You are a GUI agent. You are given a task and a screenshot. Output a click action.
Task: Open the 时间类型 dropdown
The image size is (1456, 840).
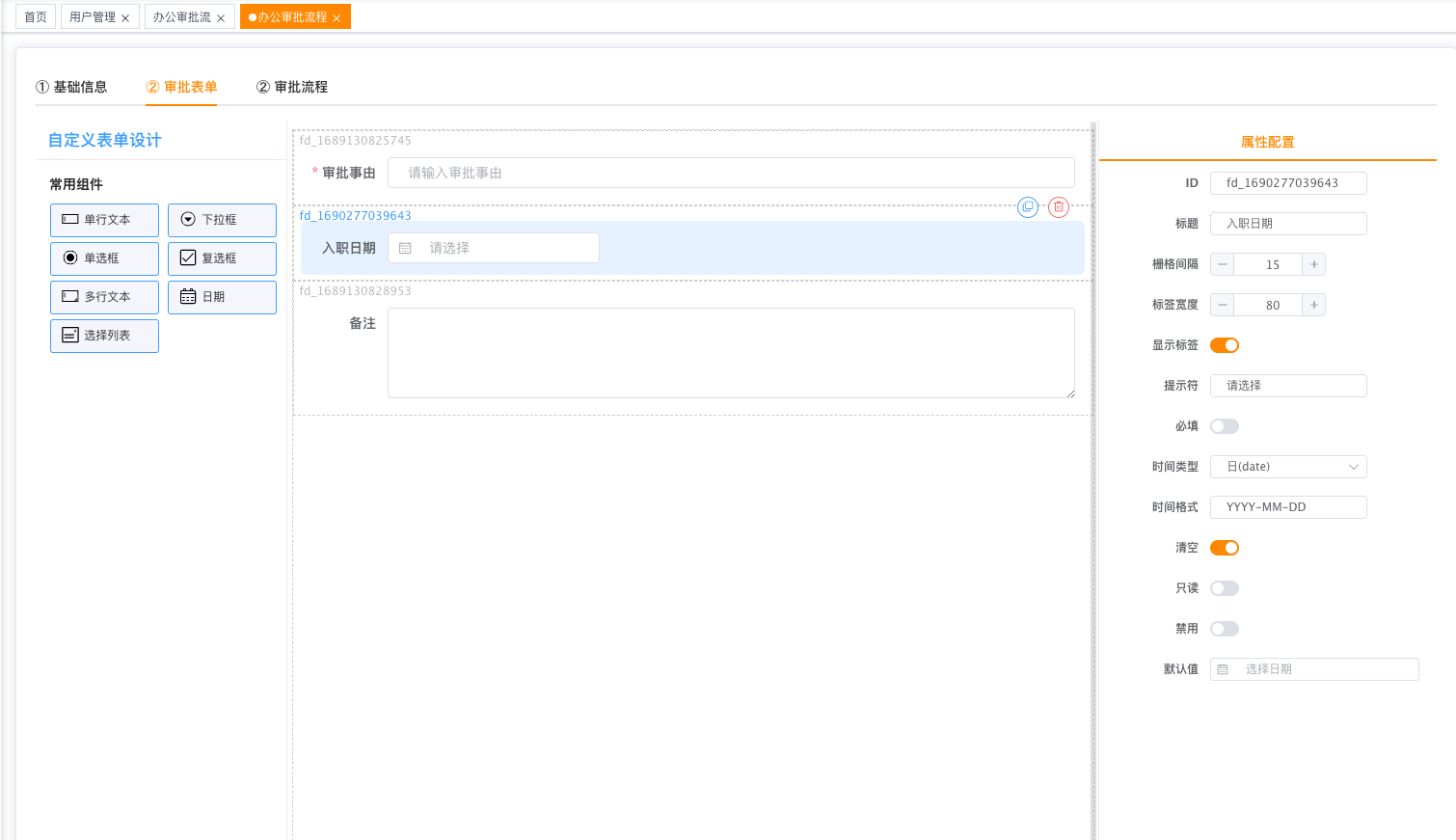1288,467
